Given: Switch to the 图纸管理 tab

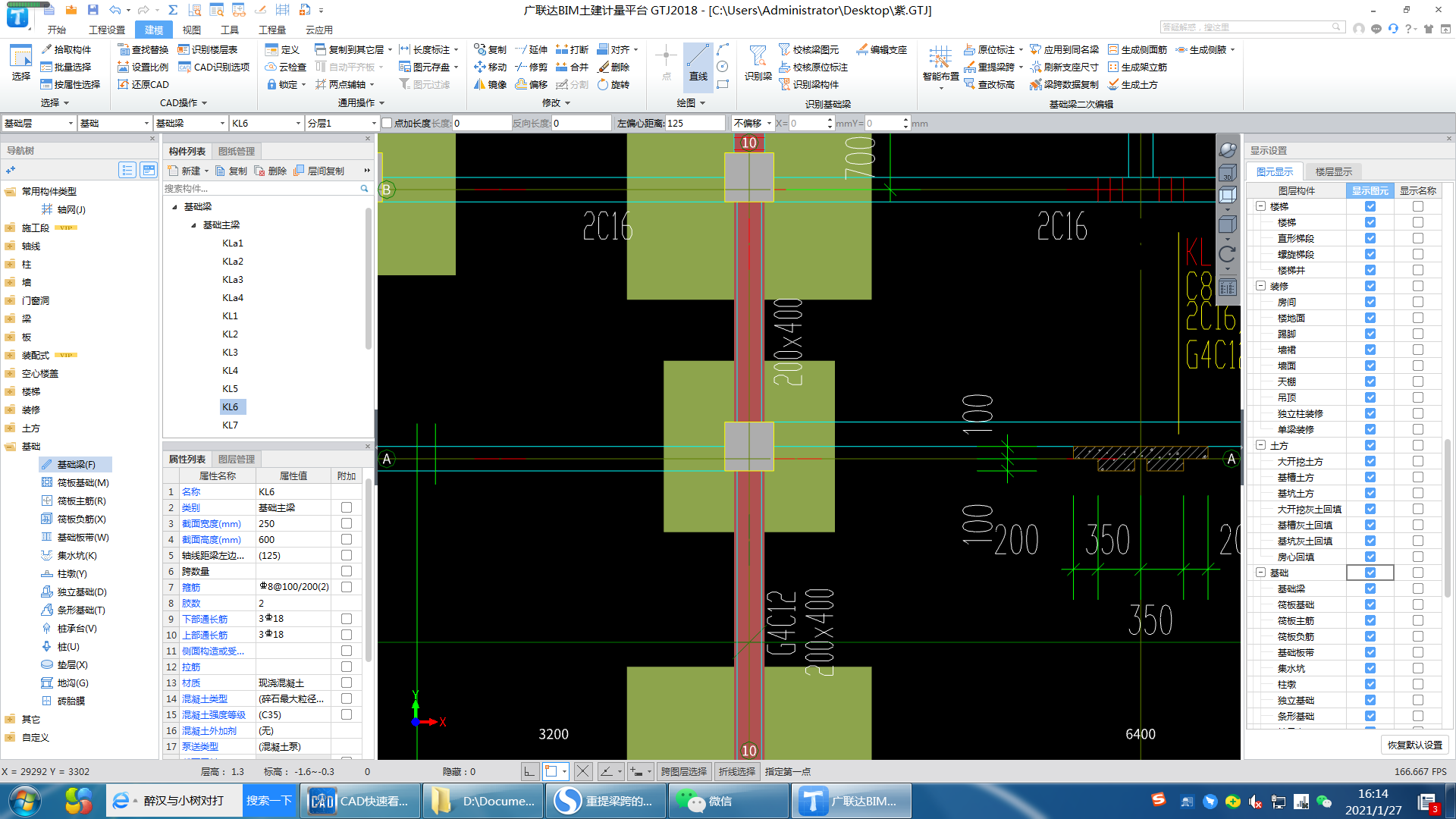Looking at the screenshot, I should tap(237, 151).
